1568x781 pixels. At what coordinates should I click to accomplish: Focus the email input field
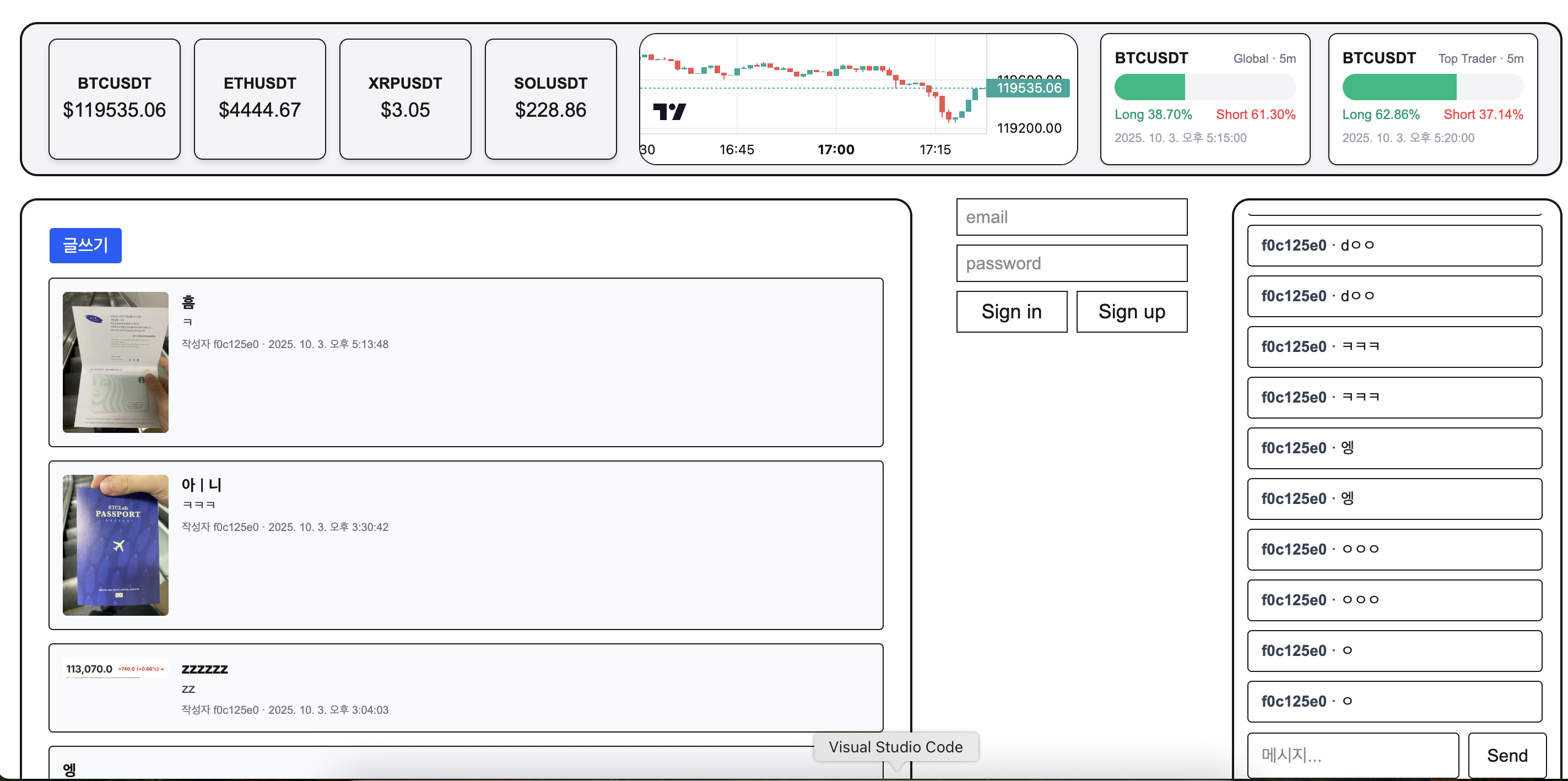1071,216
